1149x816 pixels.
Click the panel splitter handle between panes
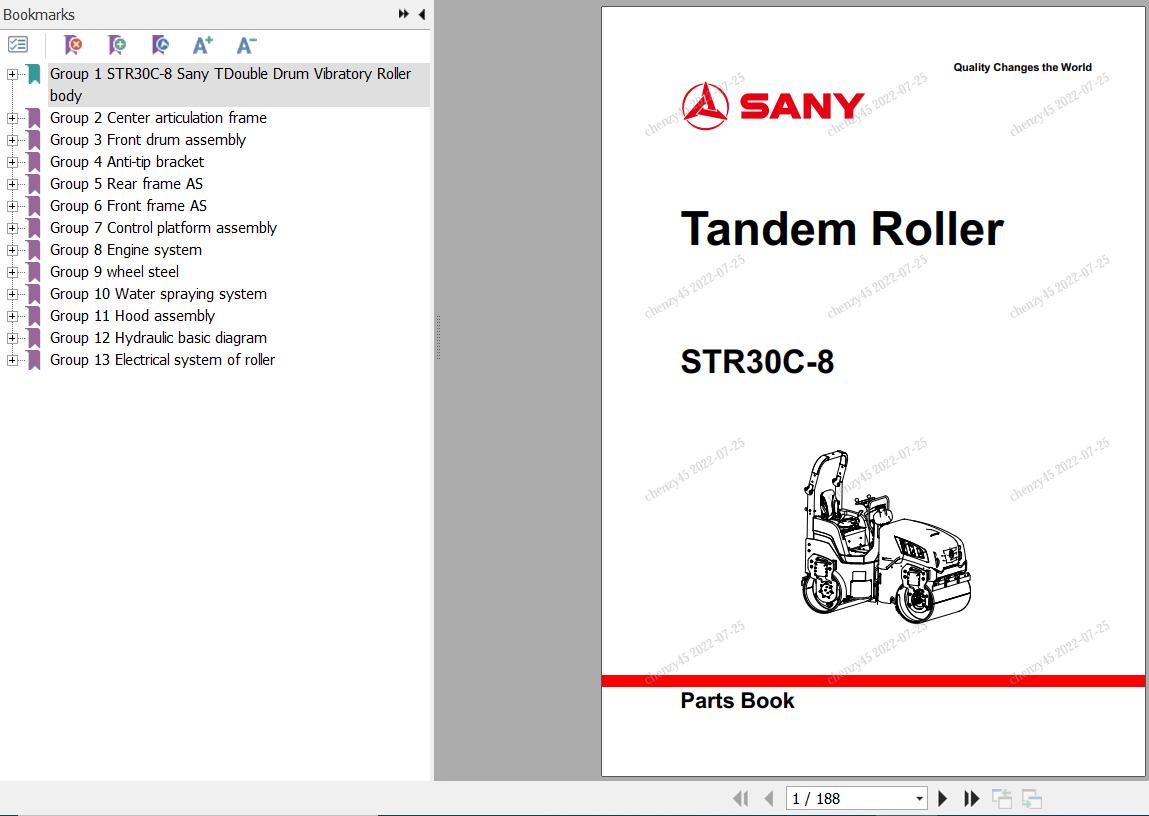(438, 337)
